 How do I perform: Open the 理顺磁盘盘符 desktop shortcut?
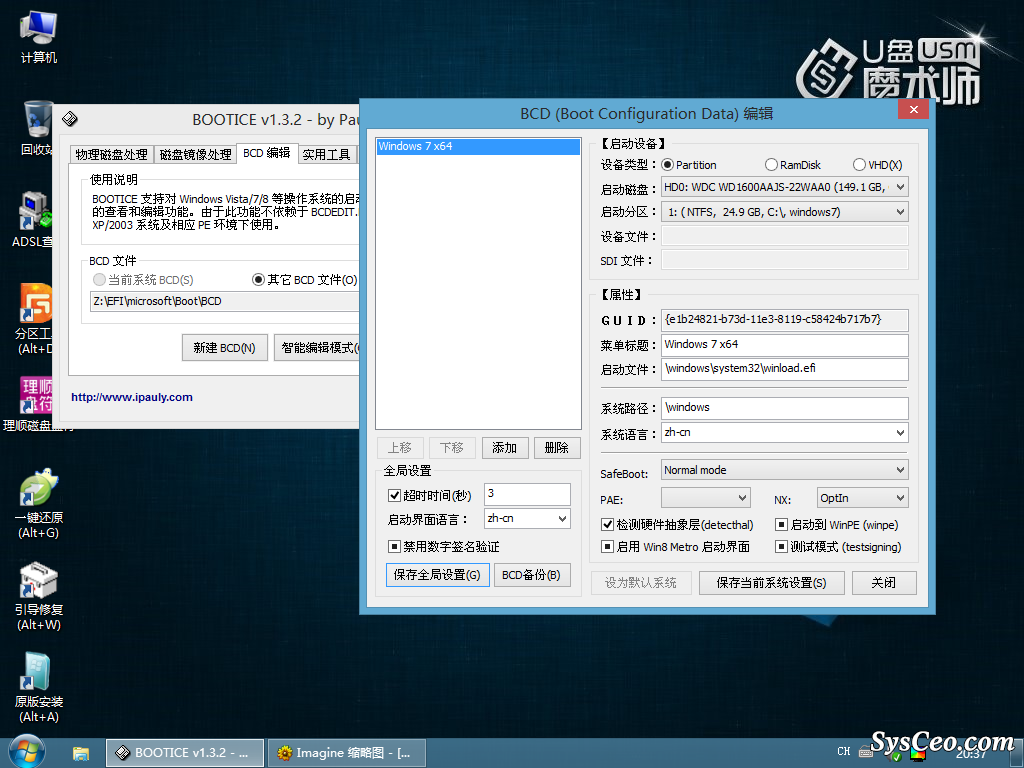35,403
